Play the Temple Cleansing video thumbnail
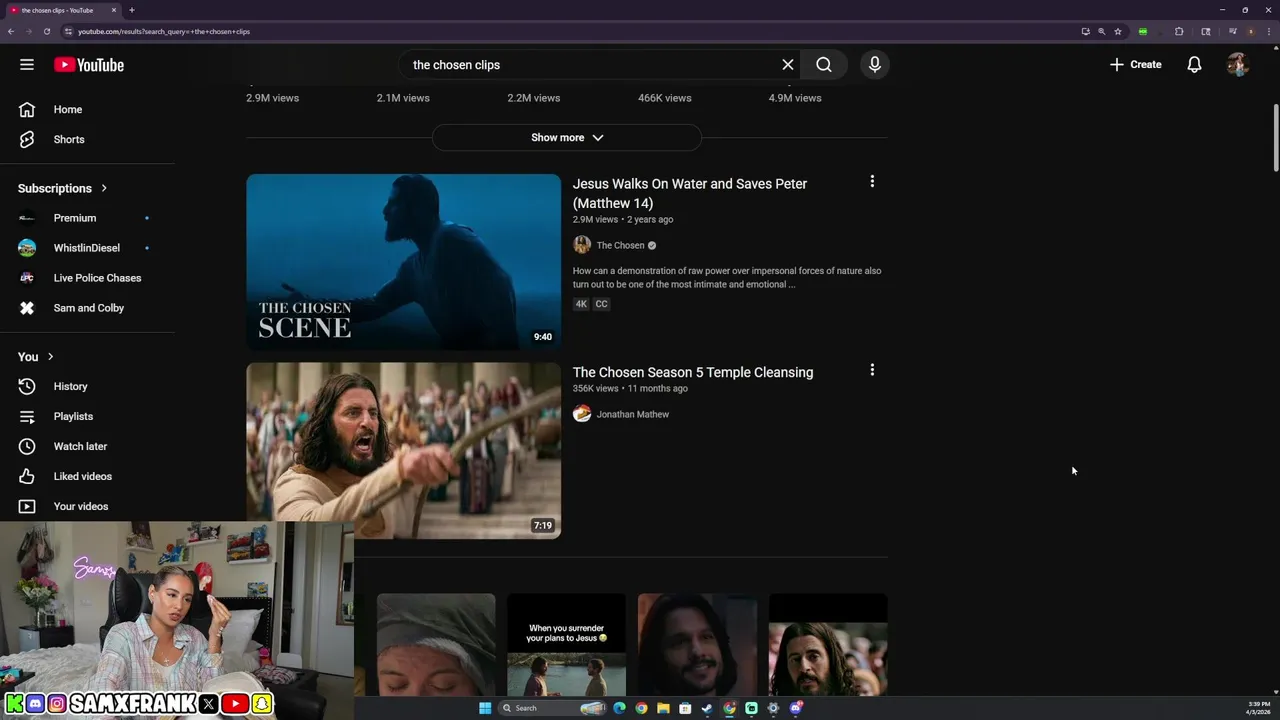Viewport: 1280px width, 720px height. 404,451
